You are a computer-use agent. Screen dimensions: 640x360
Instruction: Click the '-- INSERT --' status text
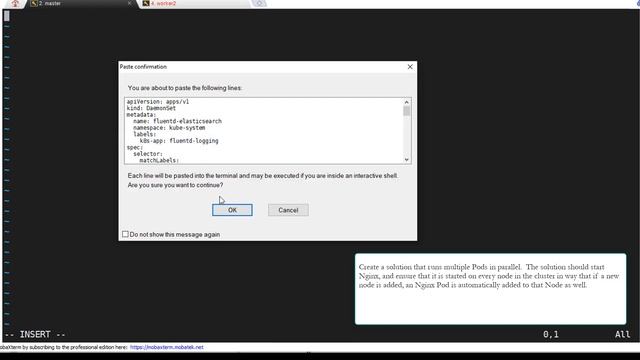click(35, 334)
